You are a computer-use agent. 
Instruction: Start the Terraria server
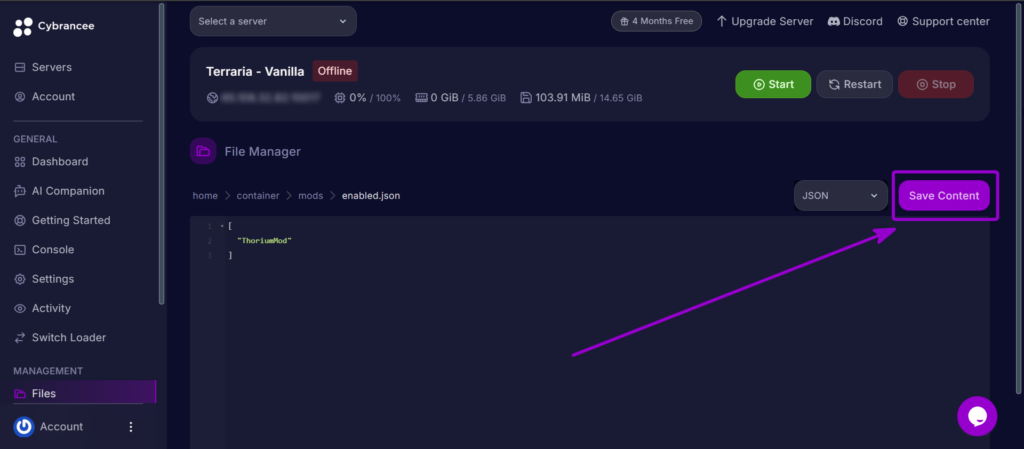coord(773,84)
